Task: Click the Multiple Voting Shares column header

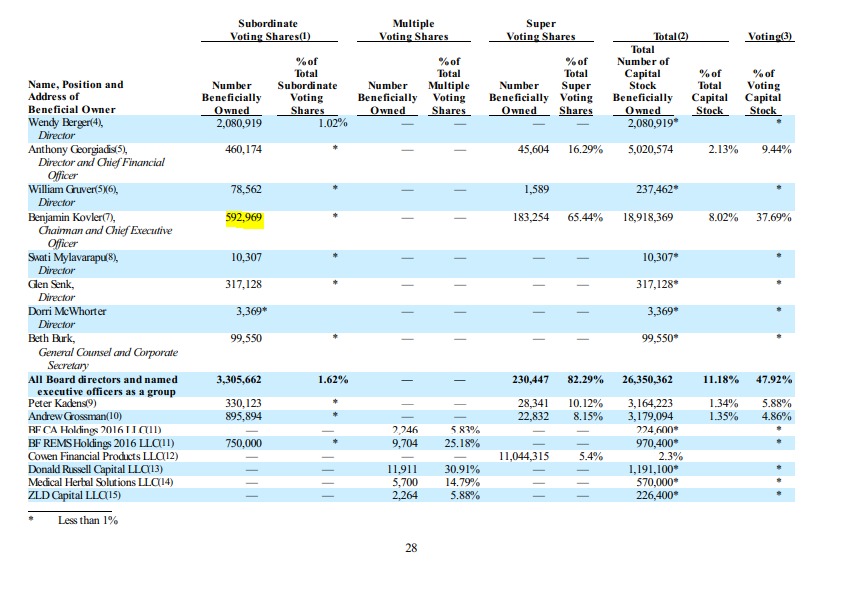Action: [x=413, y=30]
